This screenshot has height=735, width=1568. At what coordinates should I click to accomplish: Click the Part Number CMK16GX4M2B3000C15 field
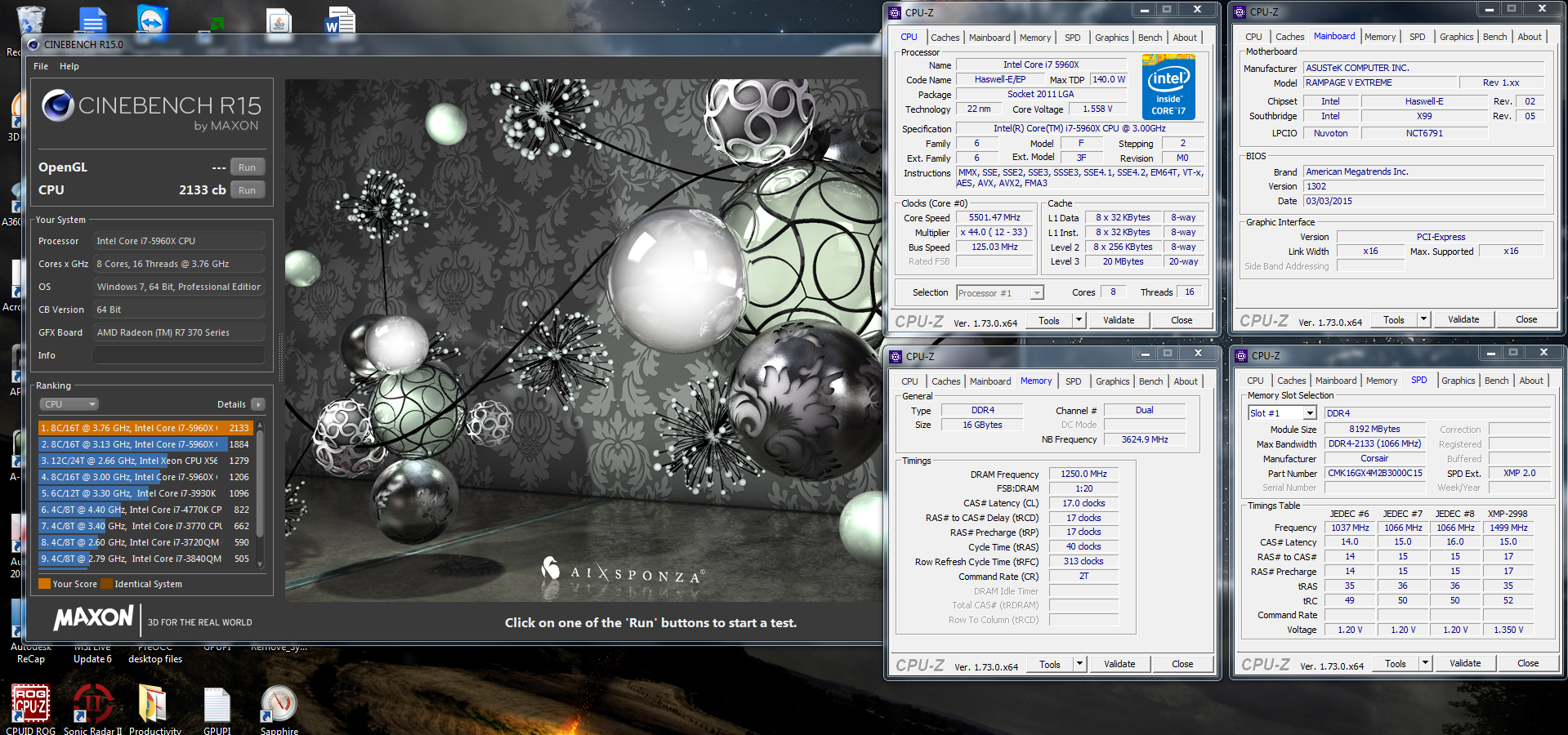pyautogui.click(x=1374, y=473)
